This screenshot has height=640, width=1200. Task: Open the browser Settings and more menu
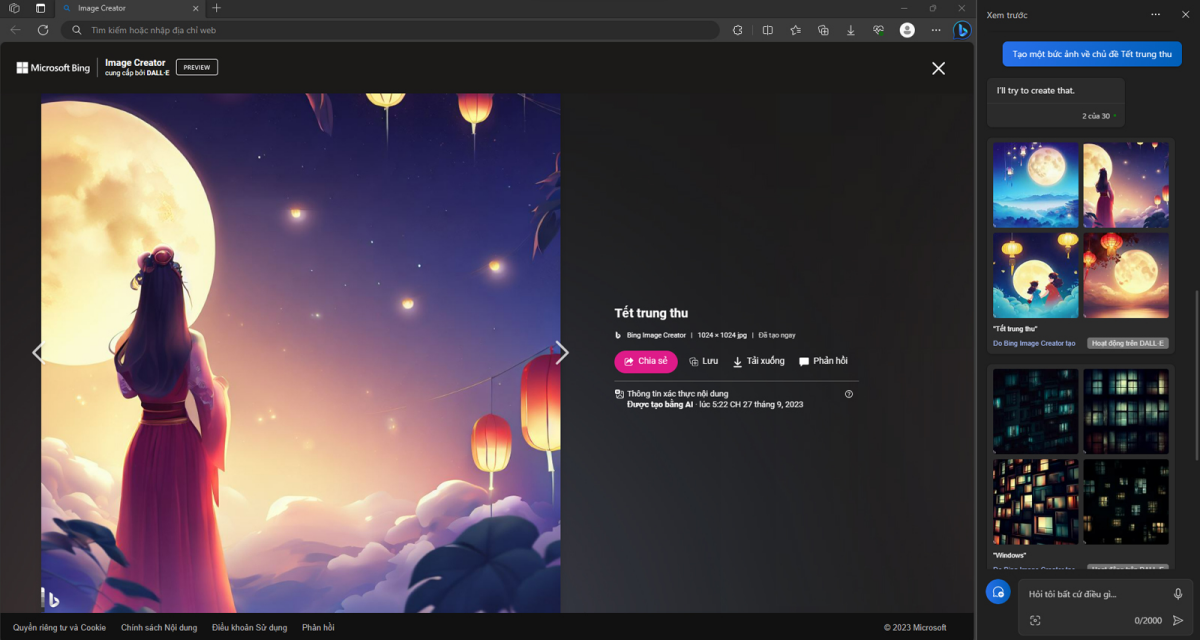(x=935, y=30)
